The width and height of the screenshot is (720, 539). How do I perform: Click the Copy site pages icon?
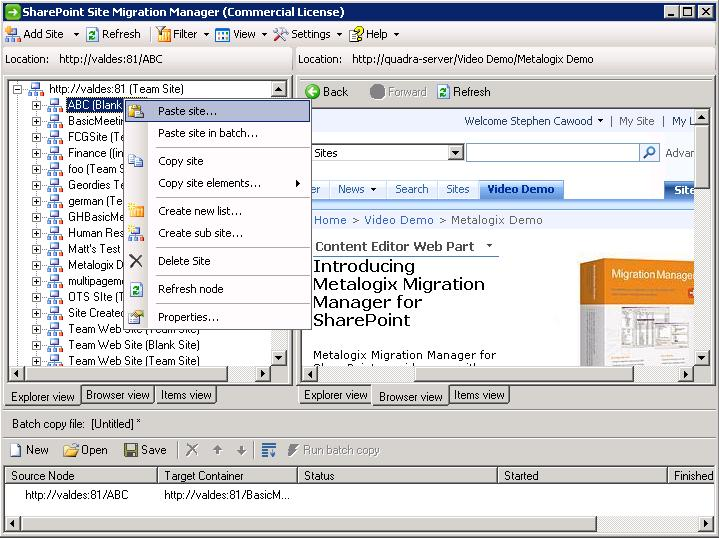(136, 161)
